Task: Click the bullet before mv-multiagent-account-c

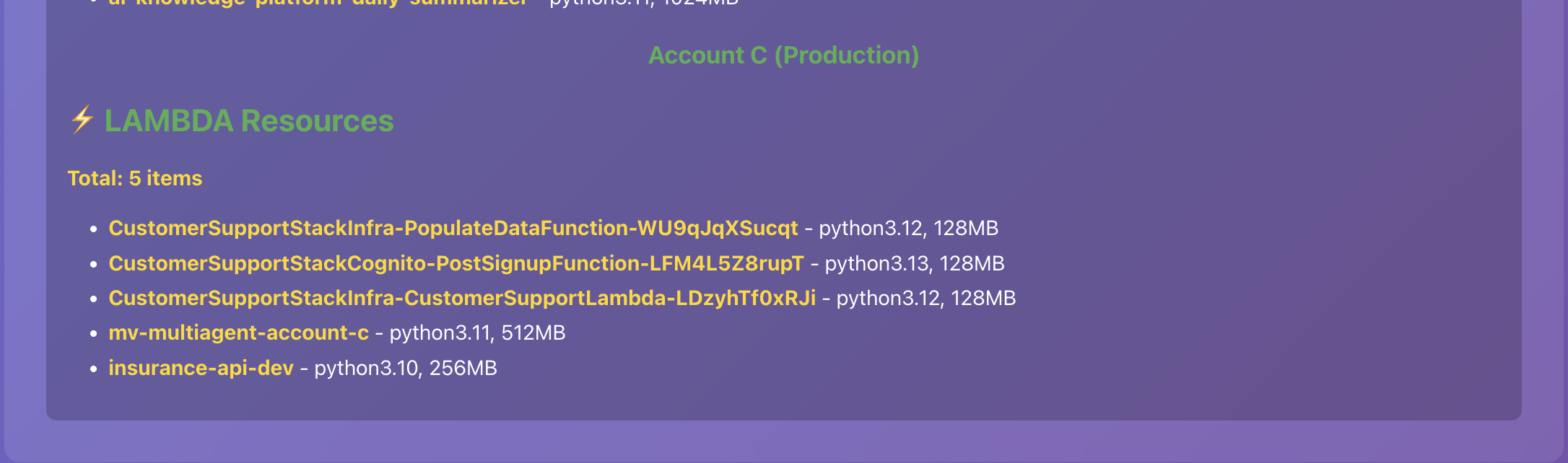Action: point(93,333)
